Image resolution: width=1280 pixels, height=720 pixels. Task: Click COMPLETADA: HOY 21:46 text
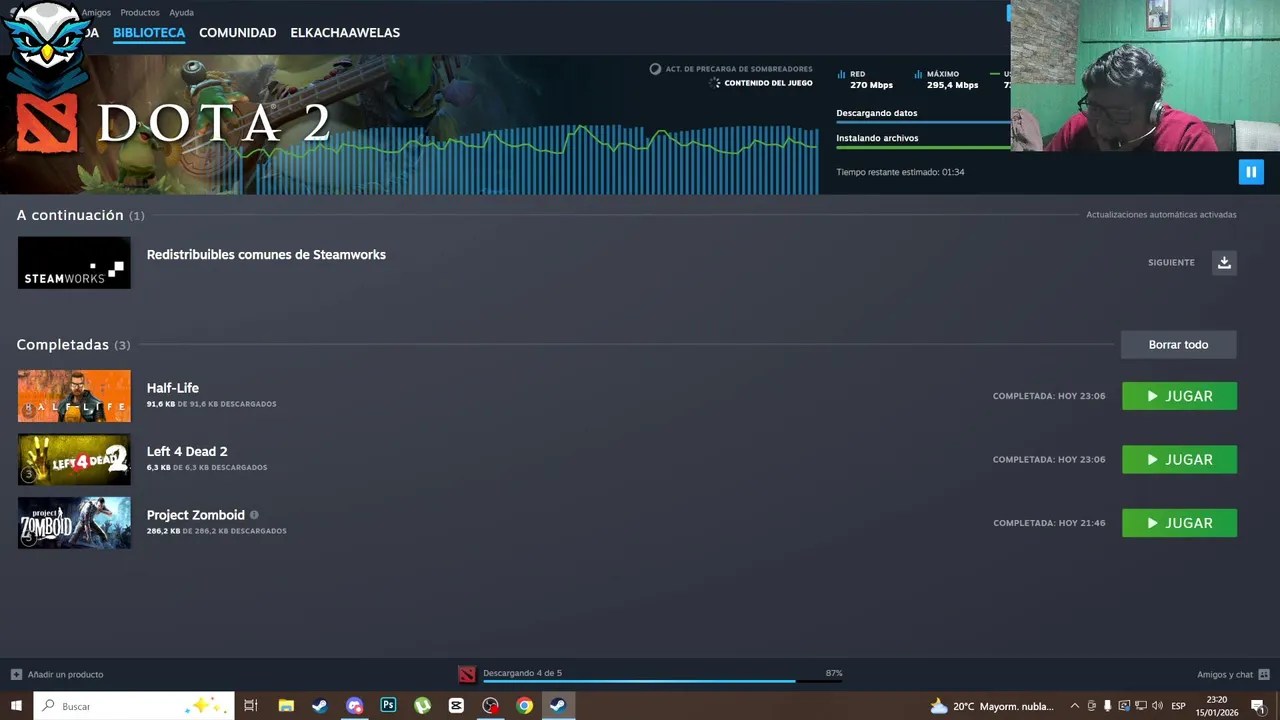[1049, 523]
